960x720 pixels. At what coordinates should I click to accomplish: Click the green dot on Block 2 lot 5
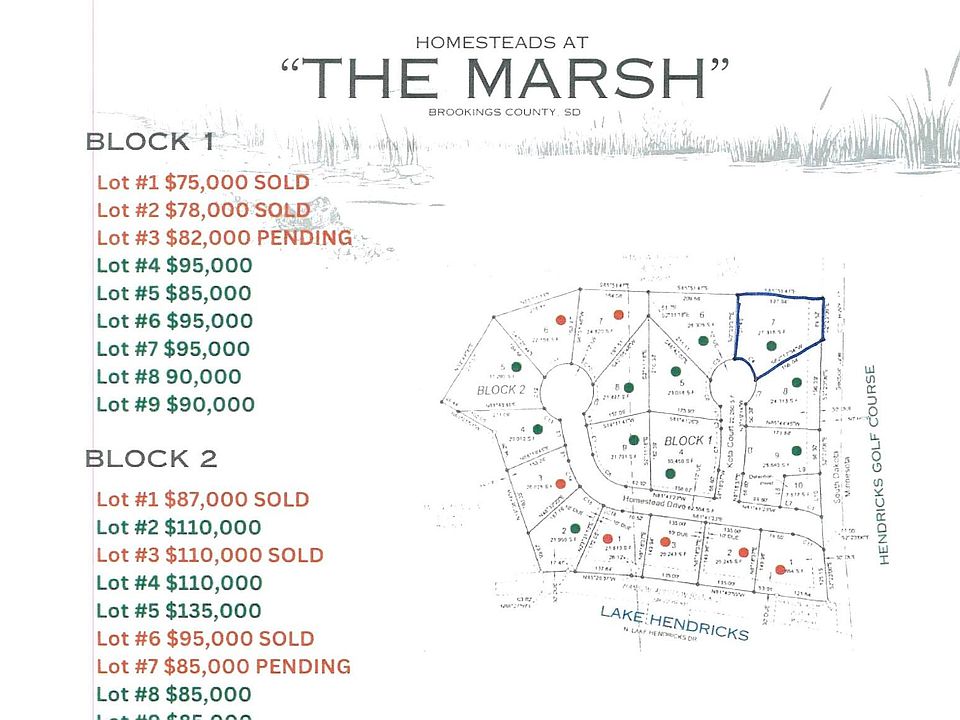(x=516, y=367)
